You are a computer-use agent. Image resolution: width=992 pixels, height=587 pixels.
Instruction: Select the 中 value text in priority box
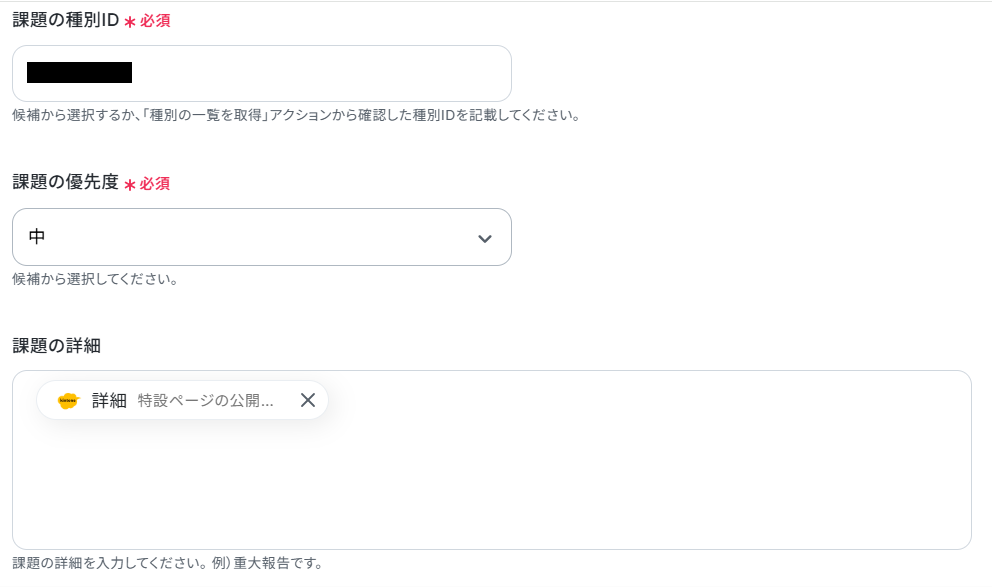click(37, 237)
